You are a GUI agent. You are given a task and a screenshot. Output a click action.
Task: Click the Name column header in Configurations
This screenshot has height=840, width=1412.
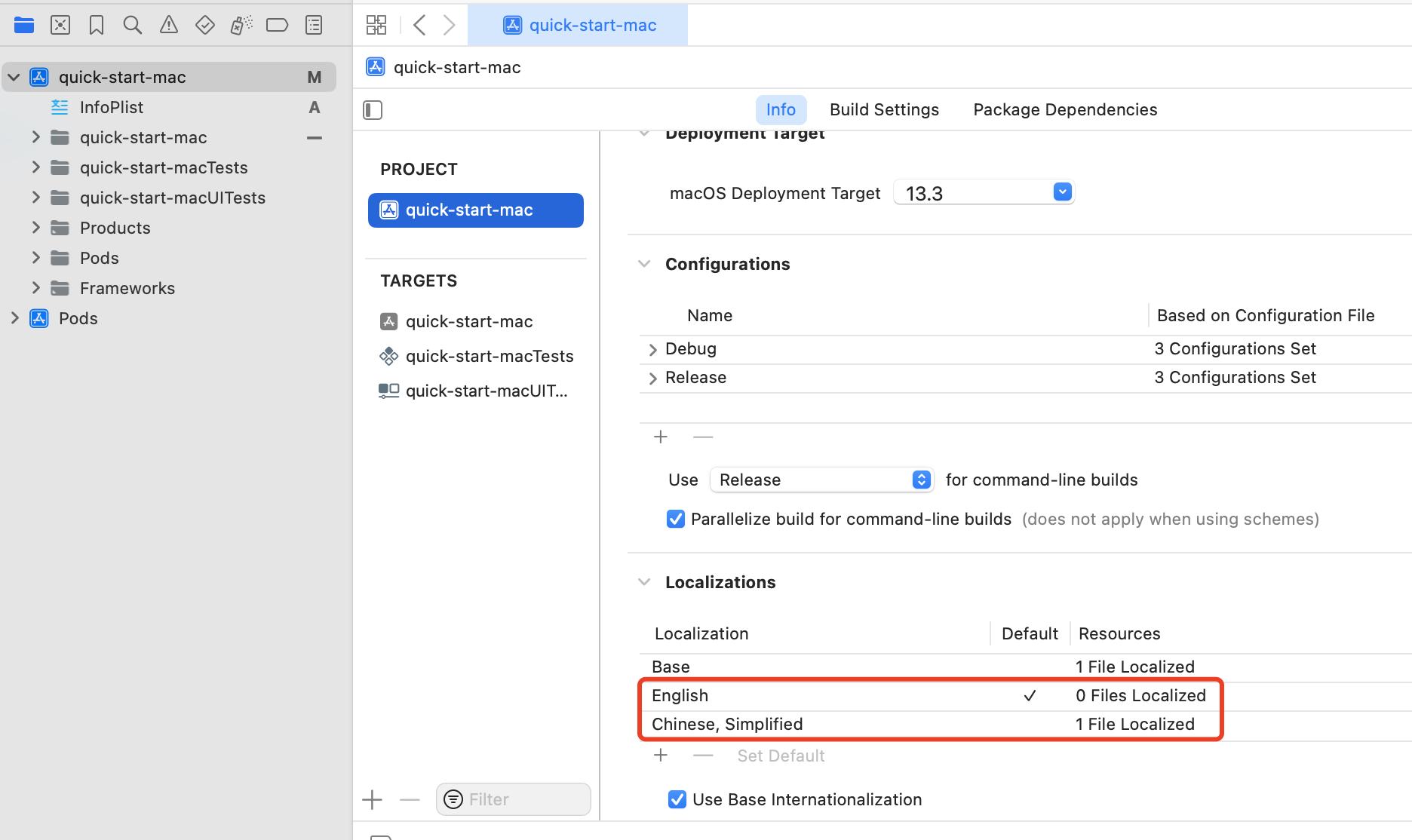coord(710,315)
